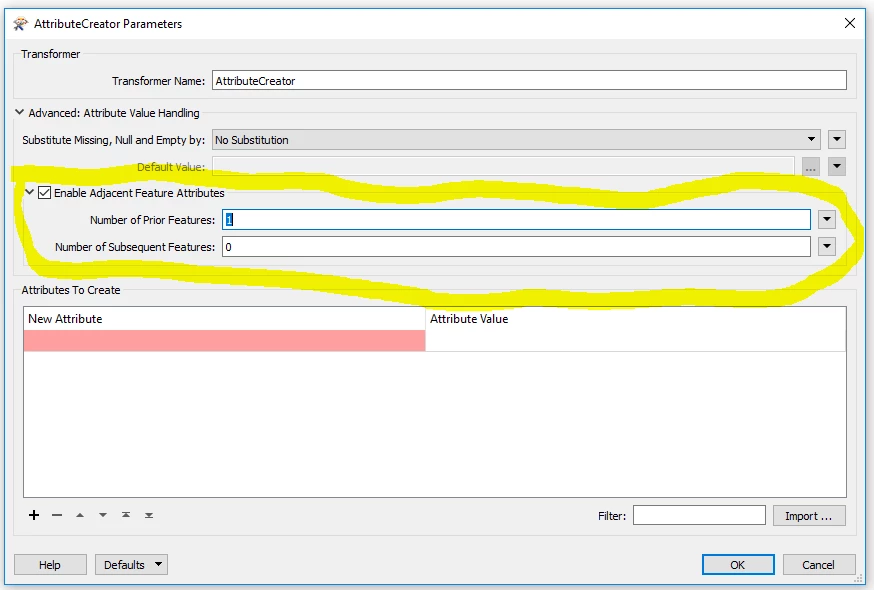Move attribute row up one position

click(80, 515)
